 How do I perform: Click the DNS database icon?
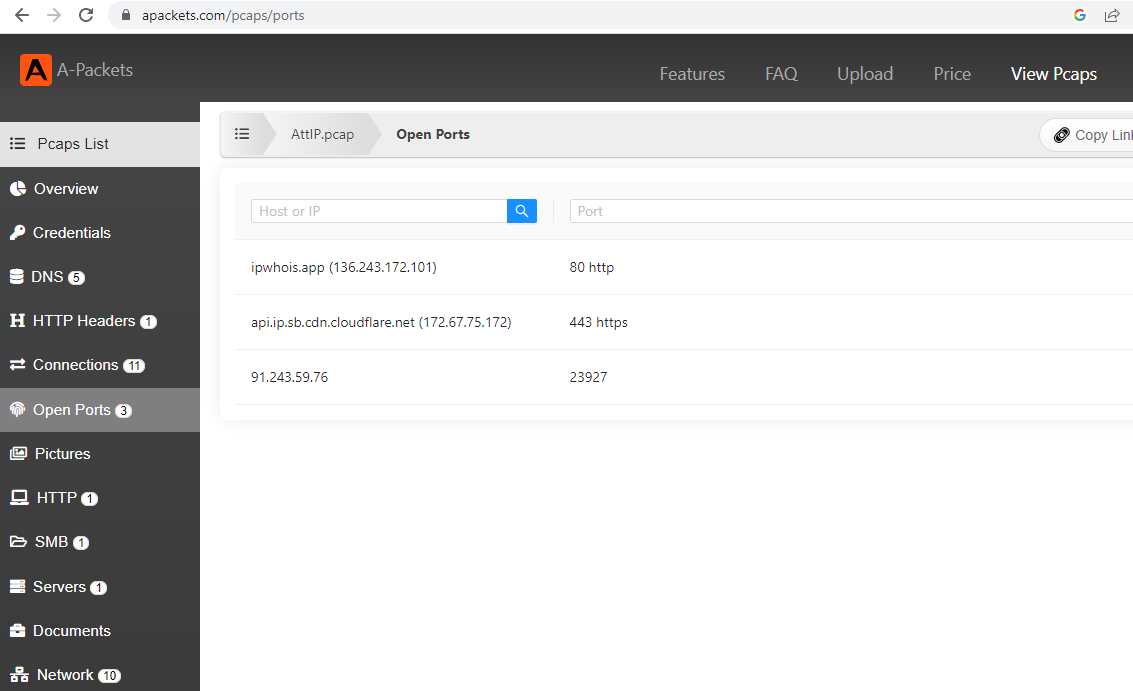click(17, 277)
